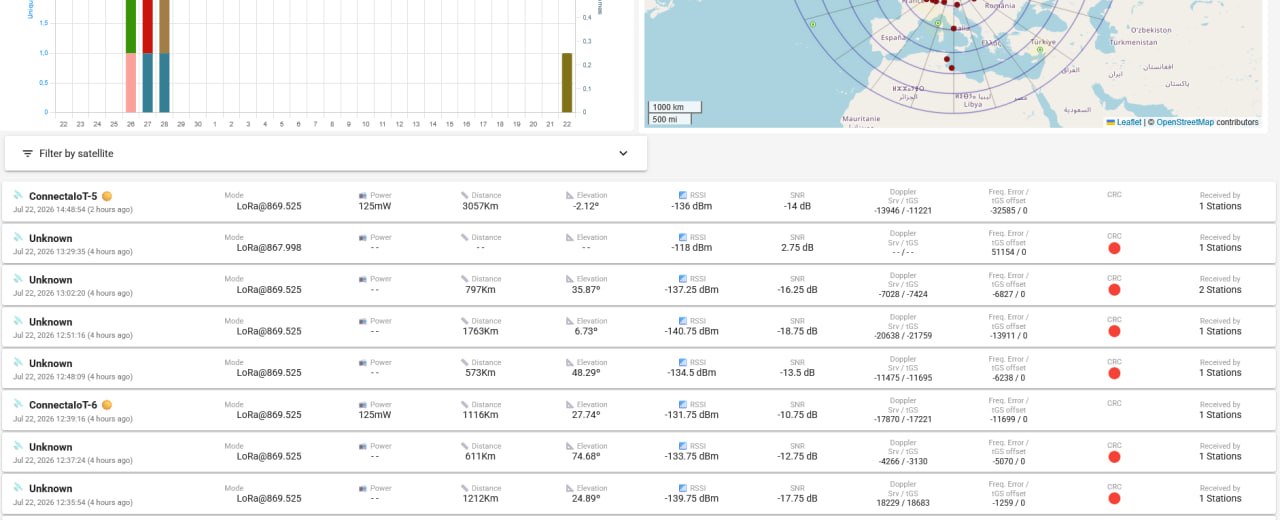Image resolution: width=1280 pixels, height=520 pixels.
Task: Click satellite icon of the 12:48:09 Unknown row
Action: coord(18,362)
